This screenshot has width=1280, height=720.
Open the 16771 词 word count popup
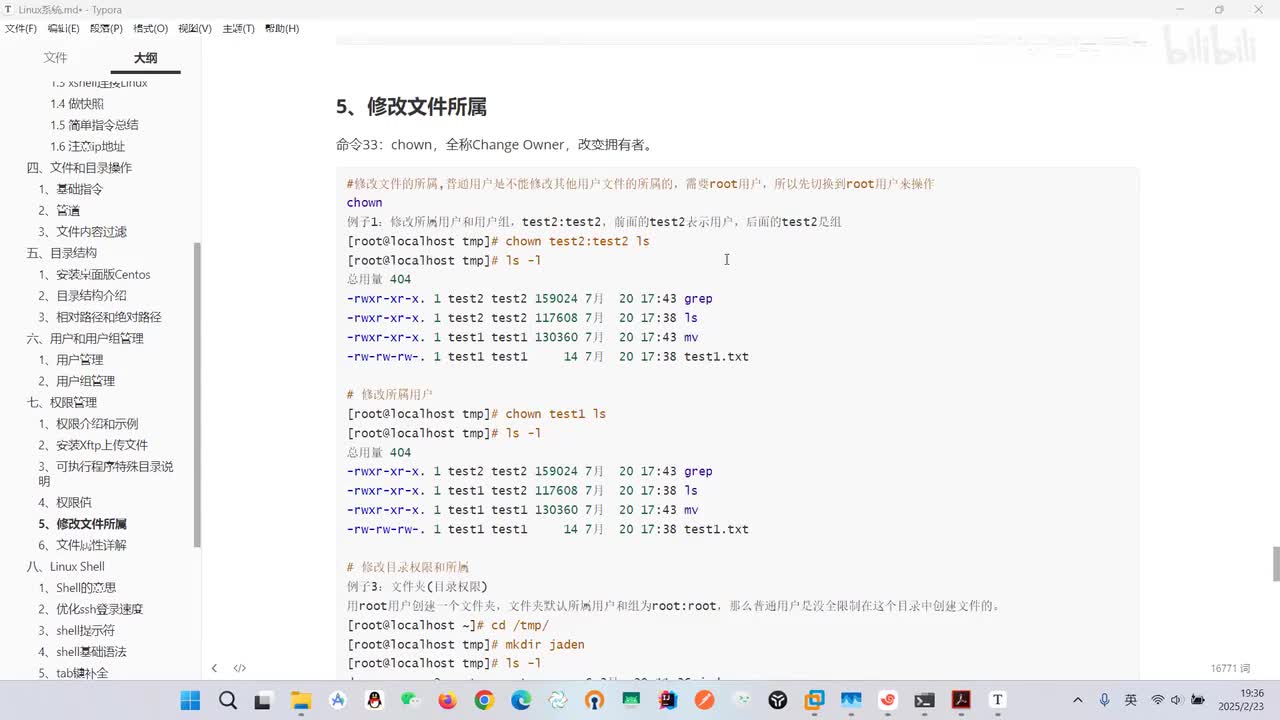[1231, 668]
